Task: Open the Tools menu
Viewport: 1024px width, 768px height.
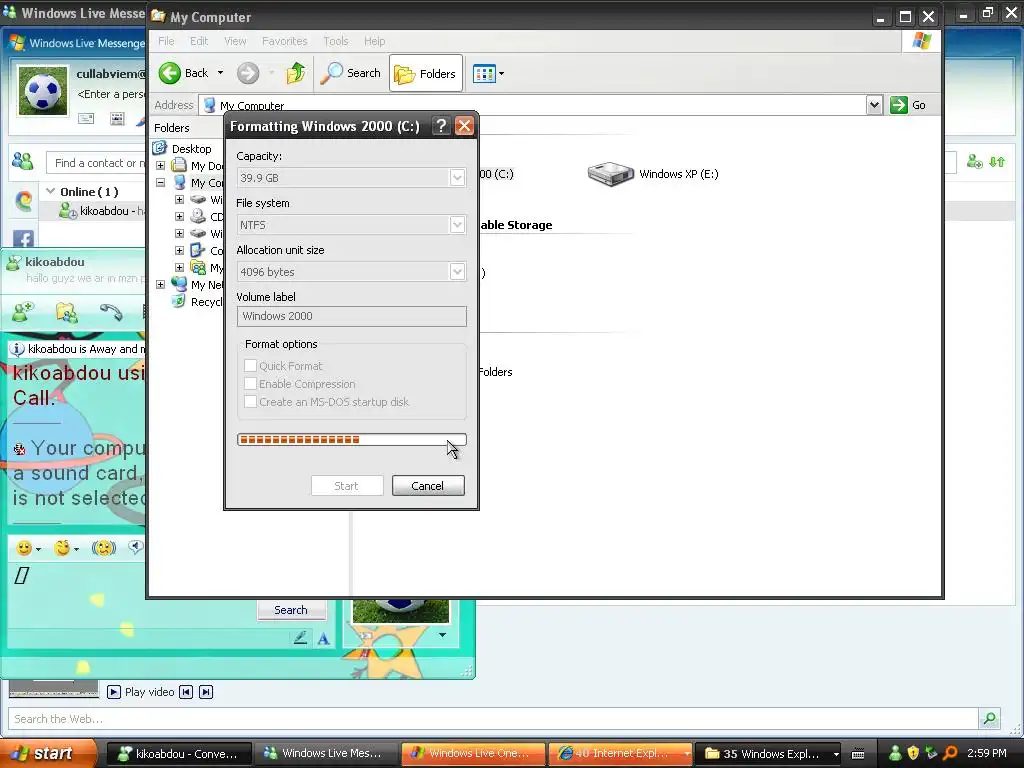Action: pyautogui.click(x=336, y=41)
